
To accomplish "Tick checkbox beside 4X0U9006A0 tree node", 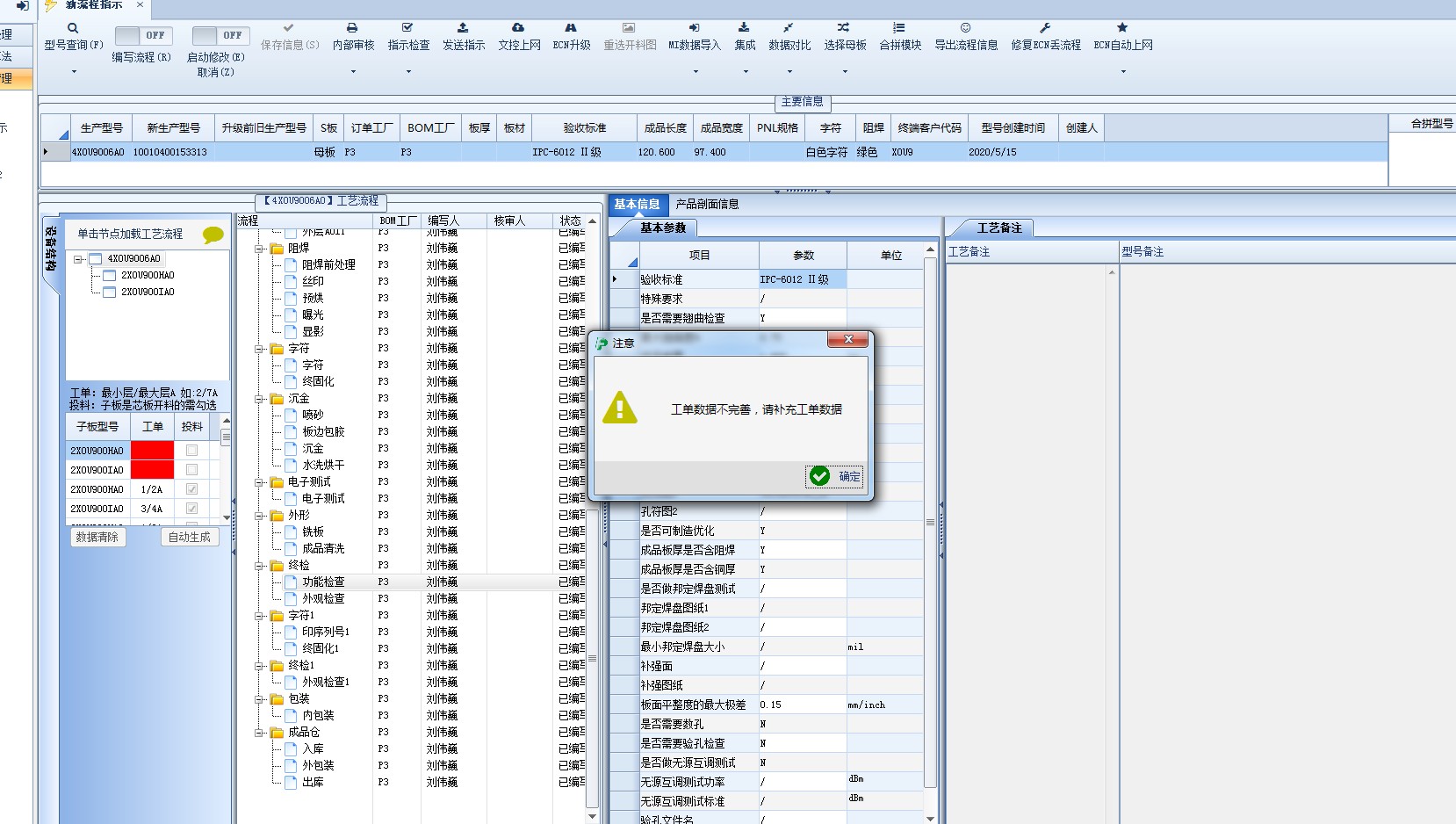I will tap(96, 259).
